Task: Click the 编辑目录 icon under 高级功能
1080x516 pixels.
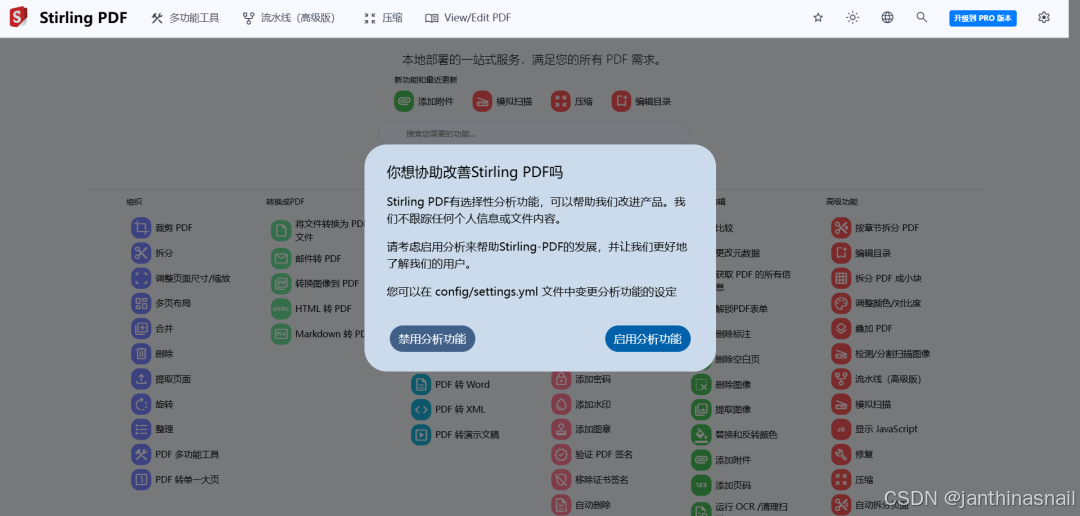Action: tap(841, 253)
